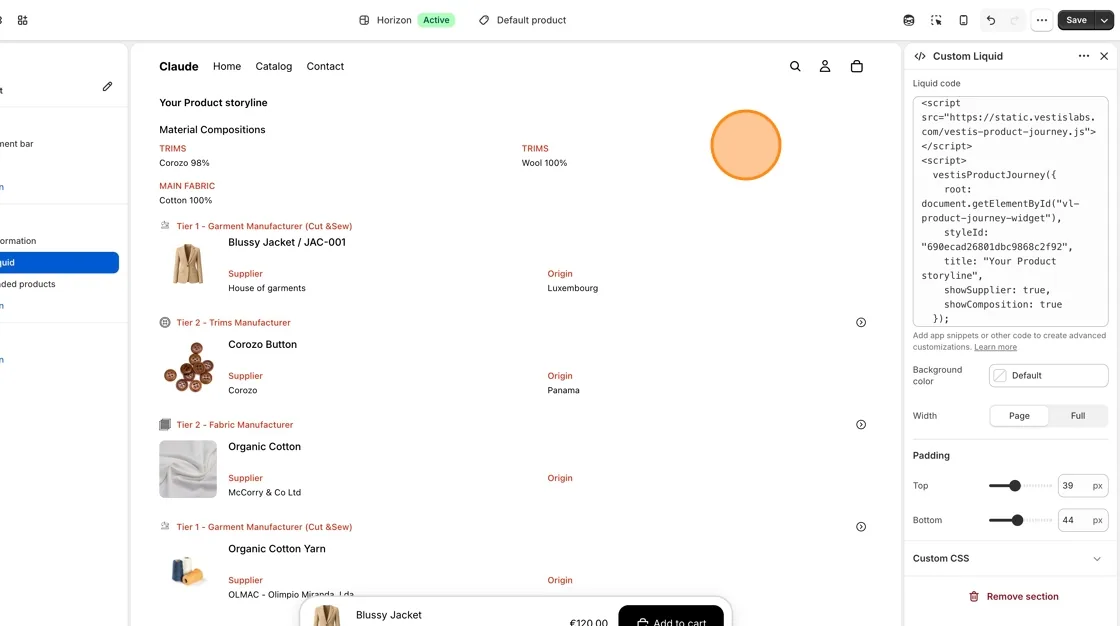Undo the last change
Viewport: 1120px width, 626px height.
[991, 20]
